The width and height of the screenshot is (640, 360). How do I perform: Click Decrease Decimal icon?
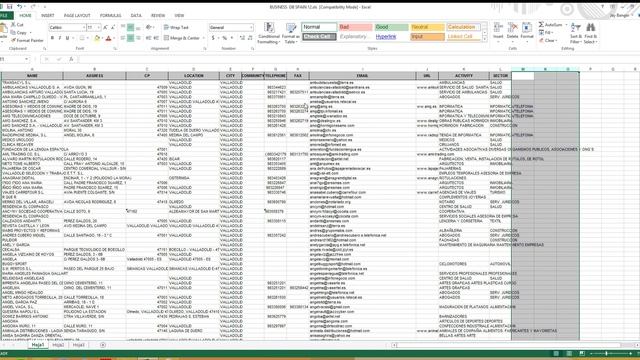click(250, 38)
